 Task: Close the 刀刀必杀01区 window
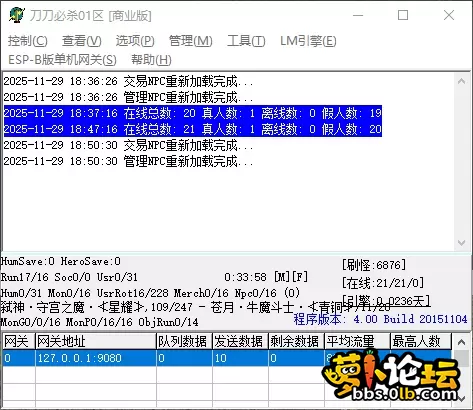449,15
